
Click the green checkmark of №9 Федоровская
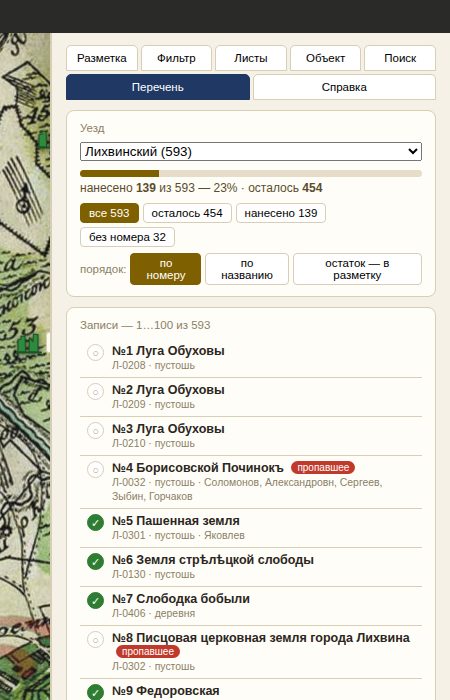click(x=95, y=692)
